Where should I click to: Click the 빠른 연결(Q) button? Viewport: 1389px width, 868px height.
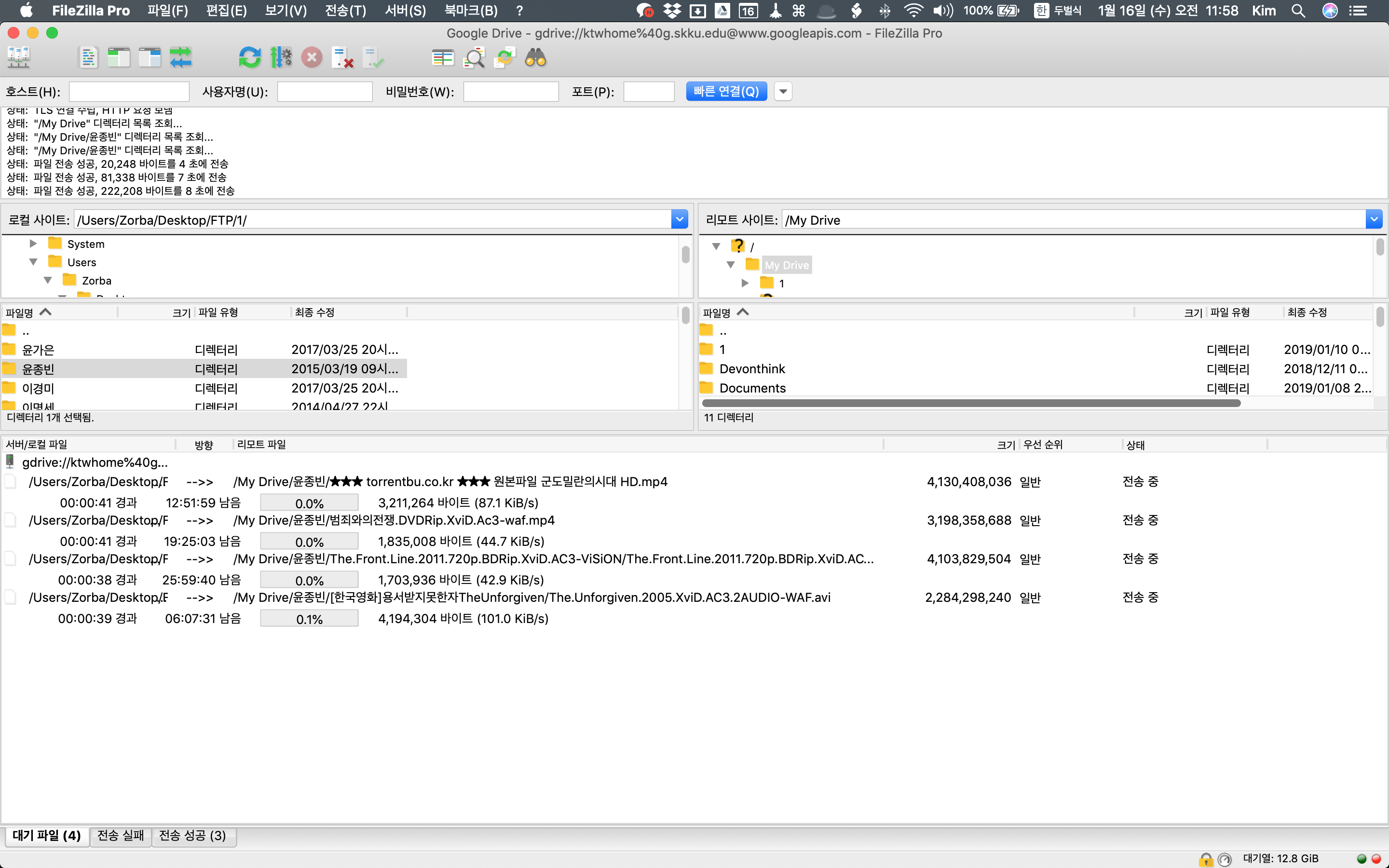click(x=726, y=91)
